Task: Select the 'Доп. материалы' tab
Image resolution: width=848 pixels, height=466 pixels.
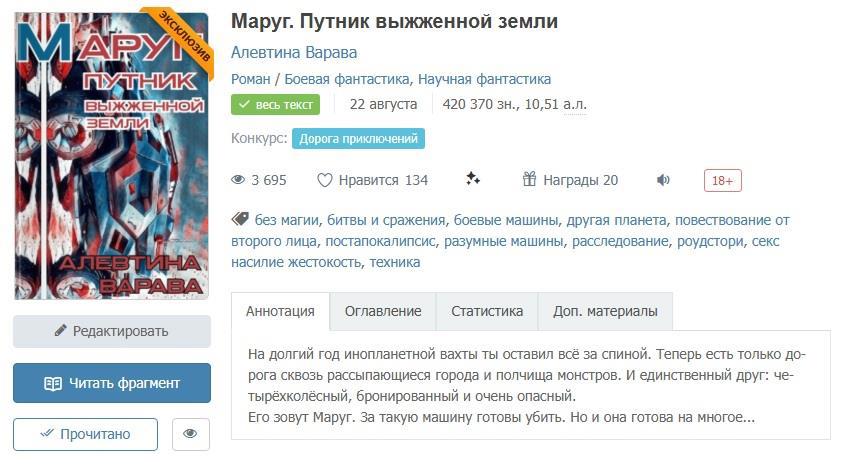Action: click(605, 311)
